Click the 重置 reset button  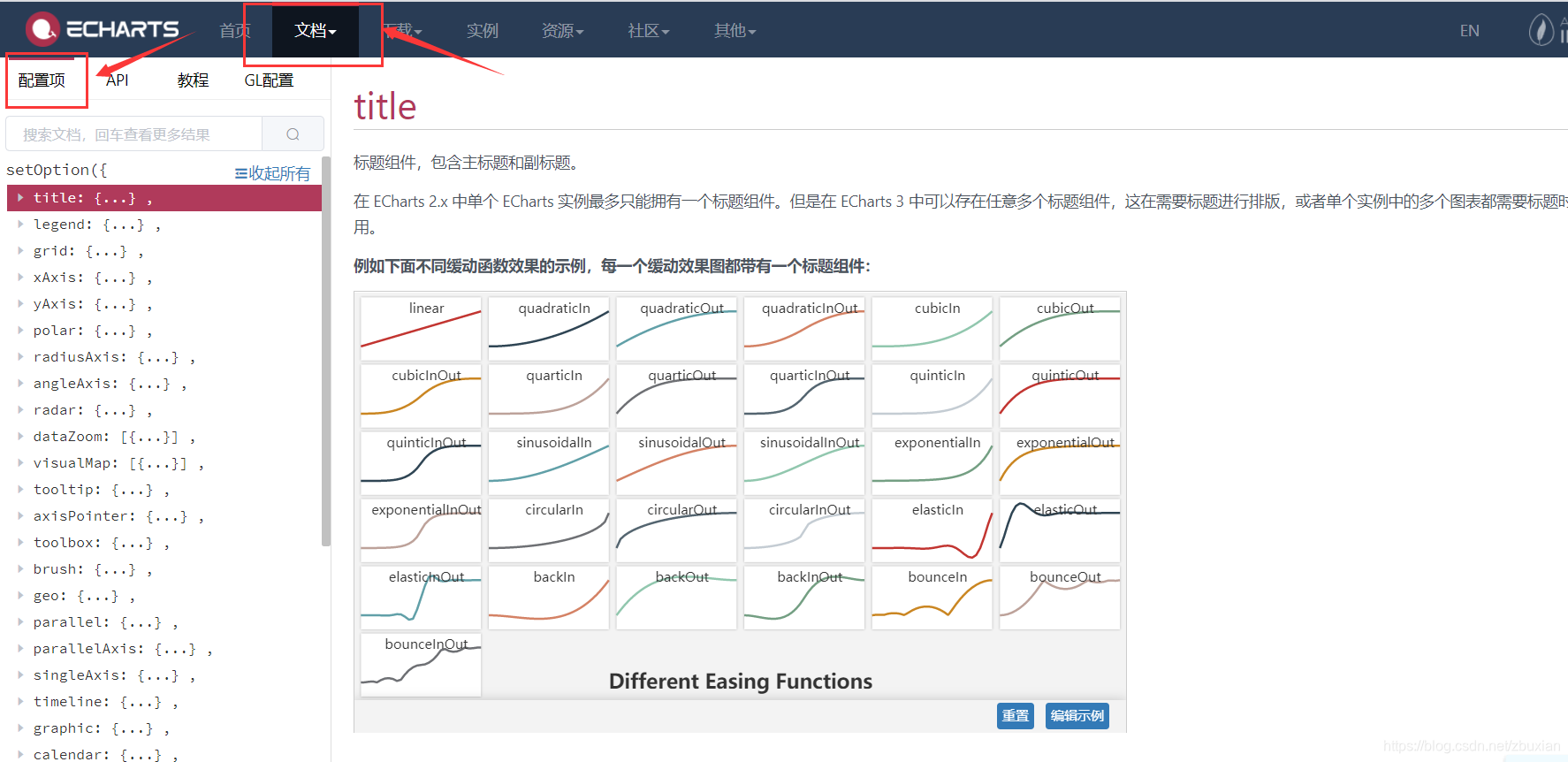[x=1016, y=716]
